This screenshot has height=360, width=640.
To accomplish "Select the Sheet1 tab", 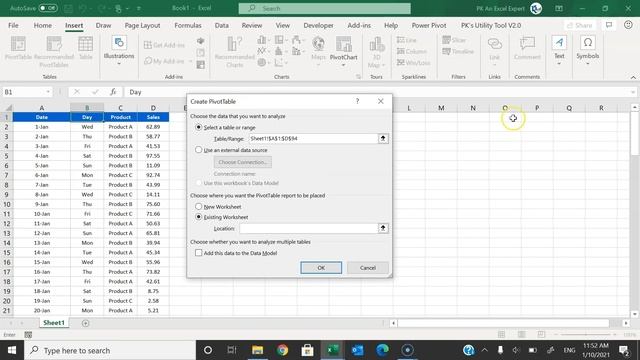I will [54, 322].
